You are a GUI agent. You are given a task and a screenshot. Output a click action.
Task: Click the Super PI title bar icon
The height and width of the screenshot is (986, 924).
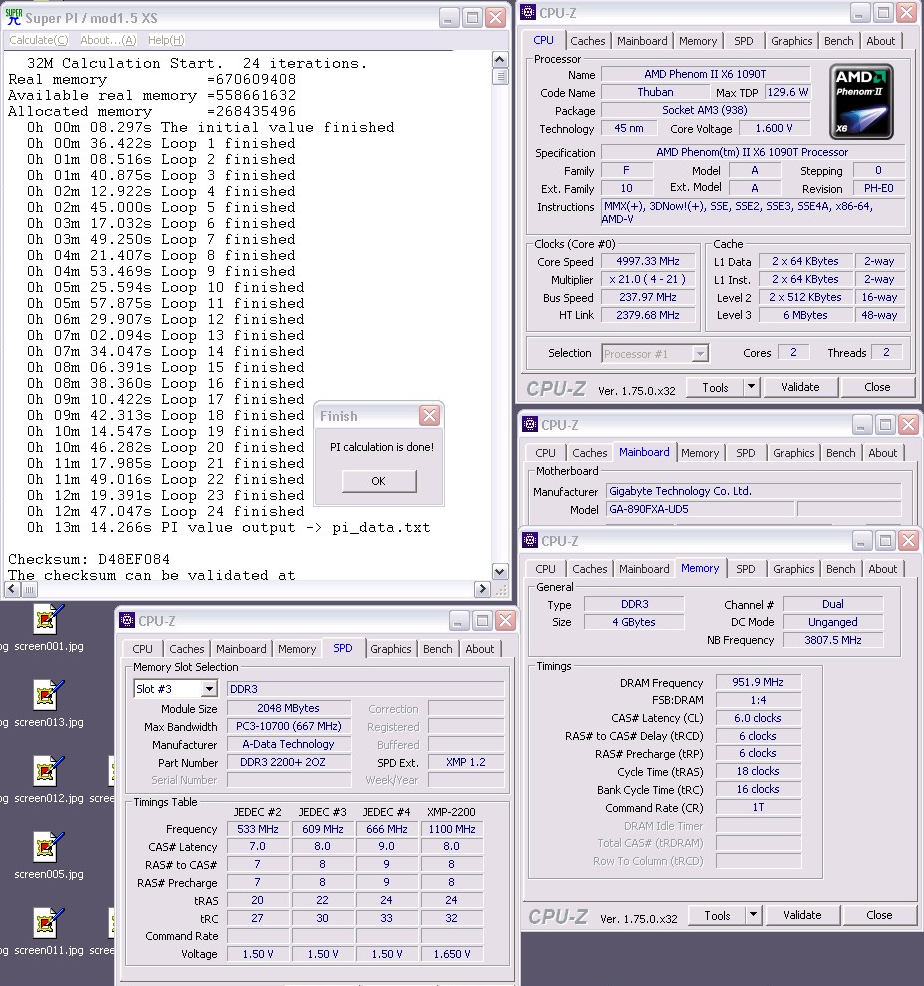click(x=13, y=18)
